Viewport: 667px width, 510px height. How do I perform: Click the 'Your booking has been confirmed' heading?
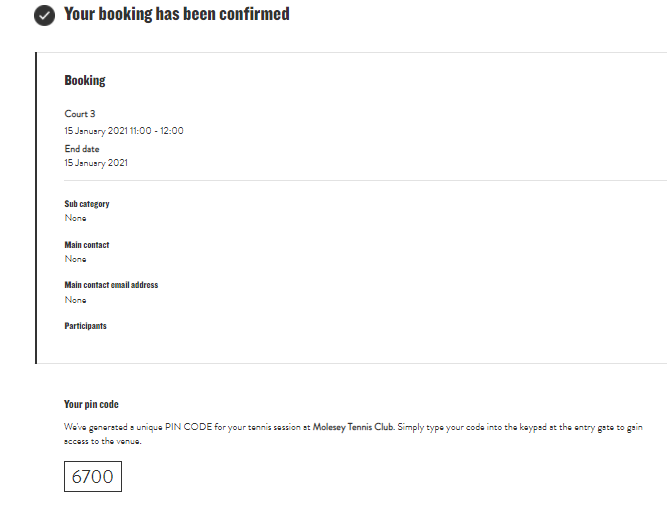[177, 15]
